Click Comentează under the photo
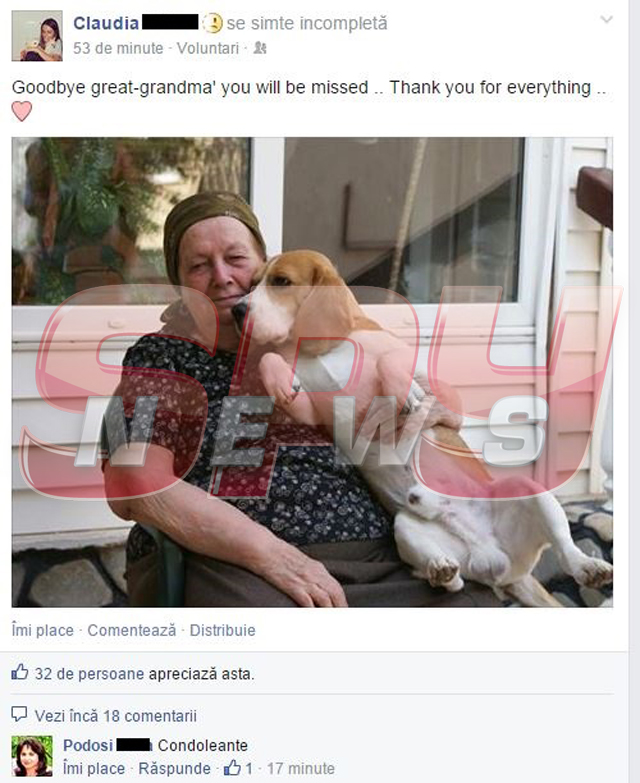Viewport: 640px width, 783px height. [x=132, y=630]
